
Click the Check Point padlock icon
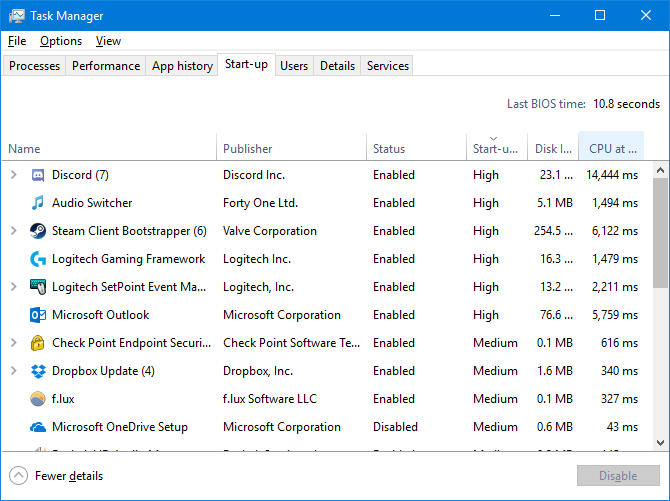pos(38,343)
